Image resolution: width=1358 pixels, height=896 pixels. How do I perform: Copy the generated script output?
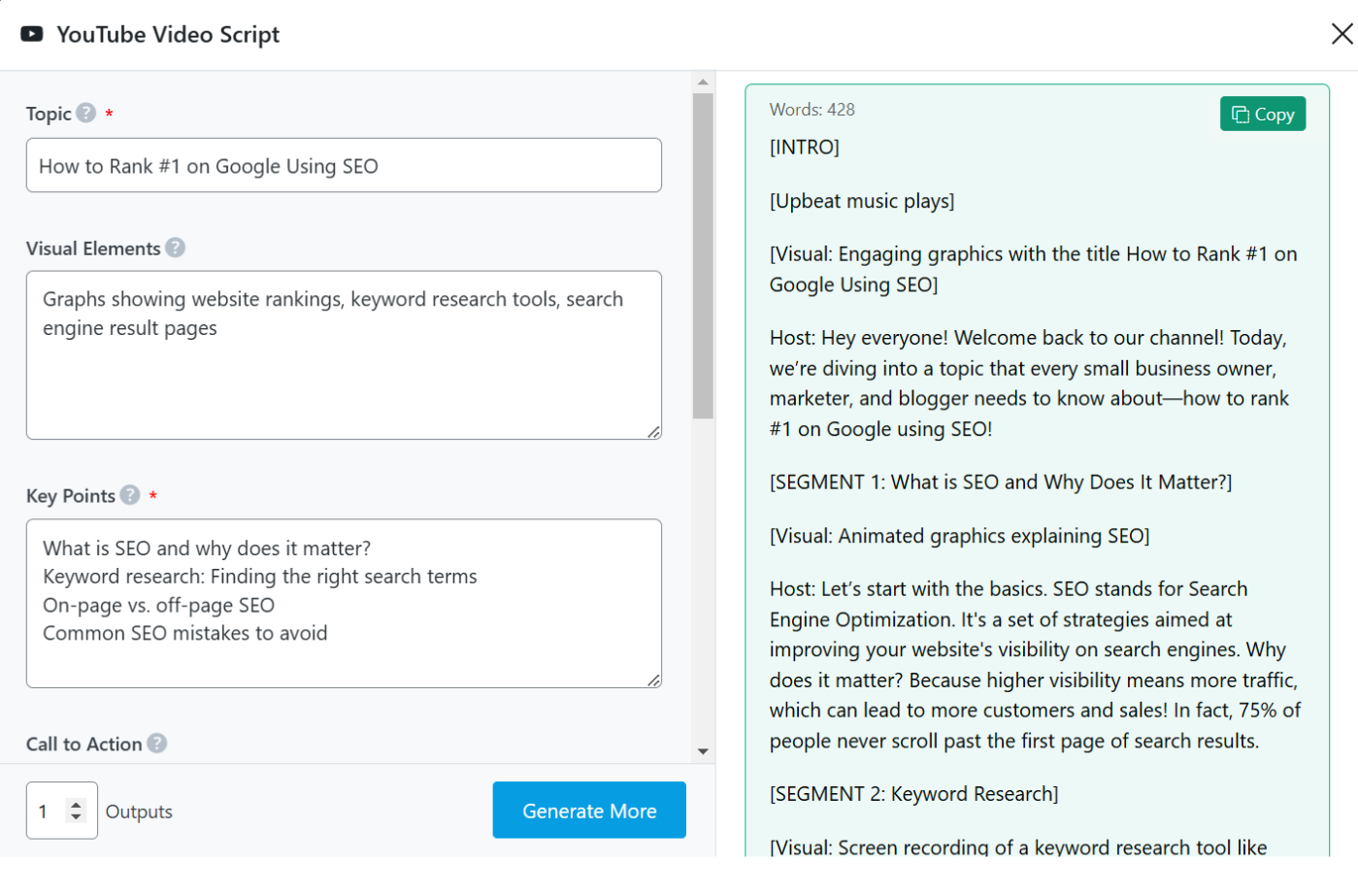[x=1262, y=114]
